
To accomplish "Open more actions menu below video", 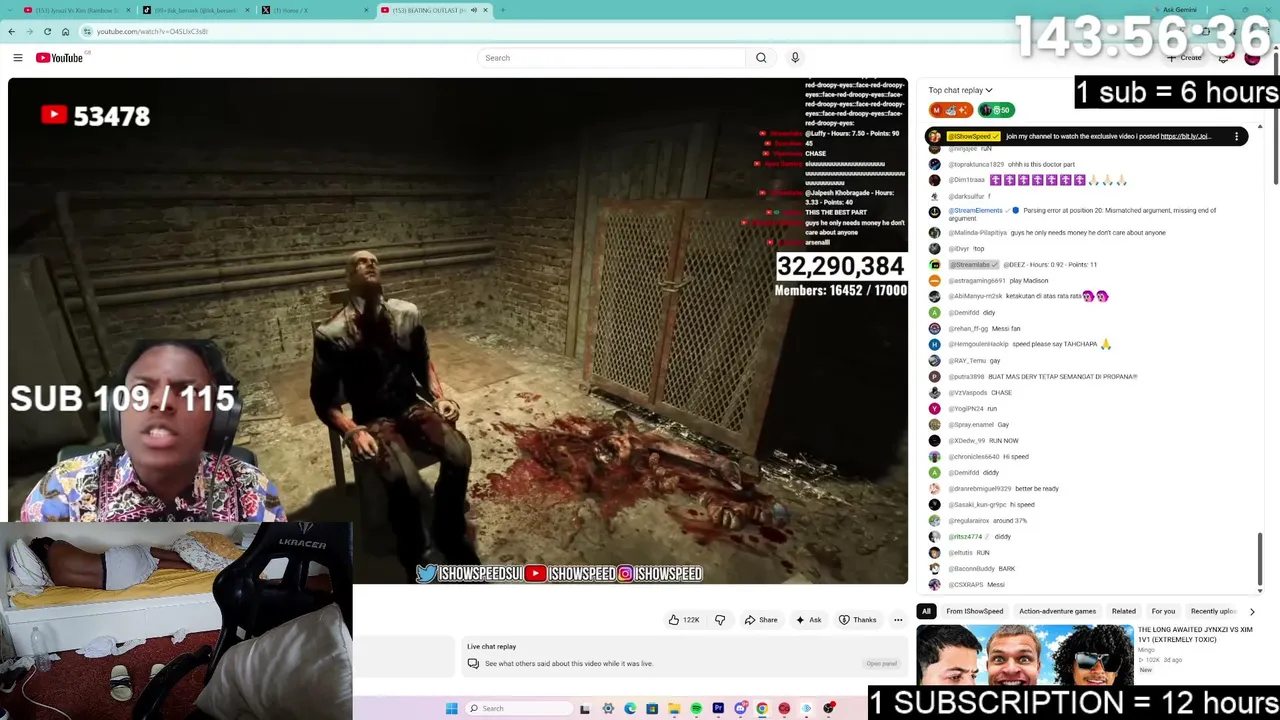I will 898,620.
